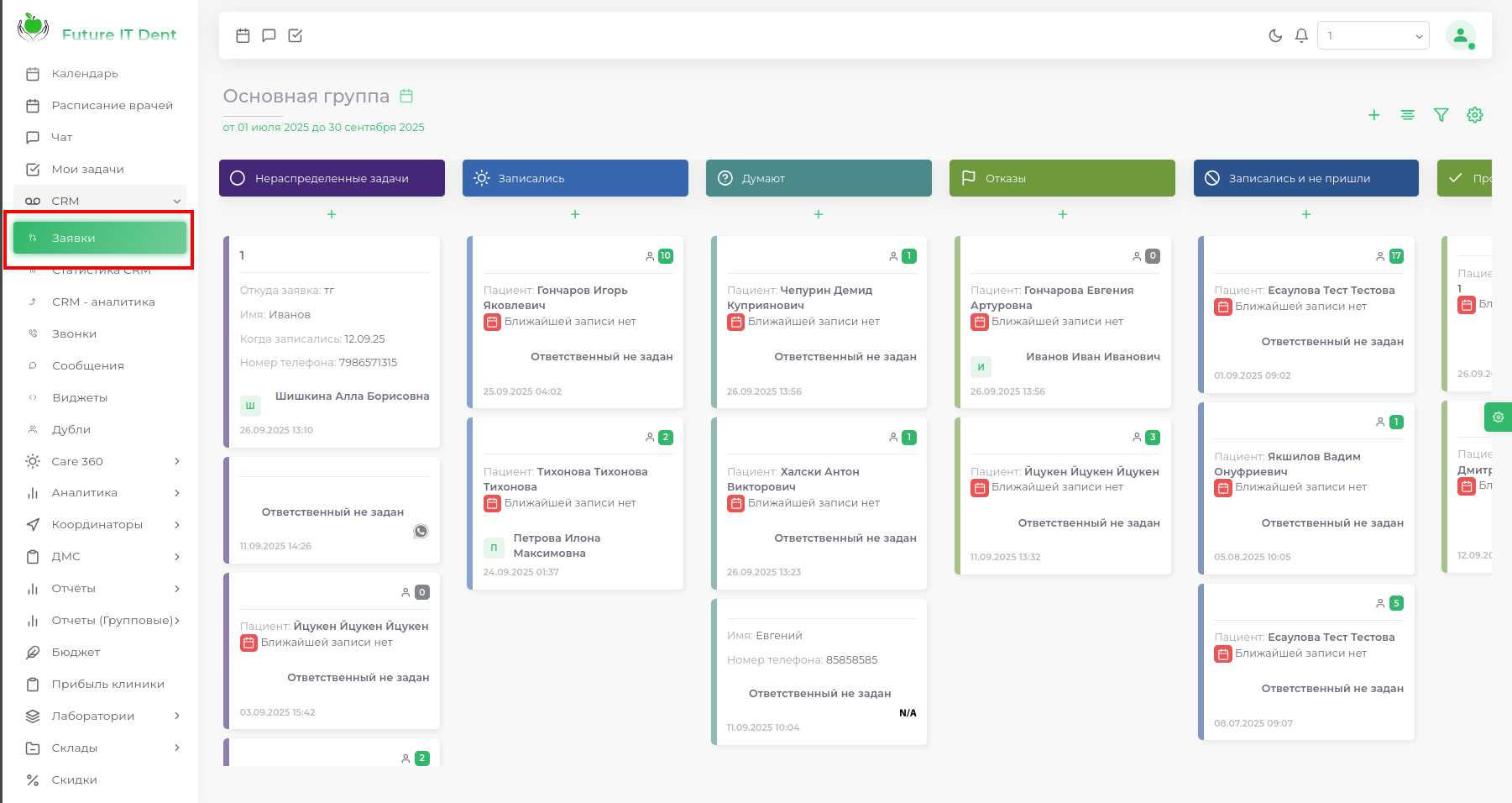Image resolution: width=1512 pixels, height=803 pixels.
Task: Open the Звонки section in sidebar
Action: pos(76,333)
